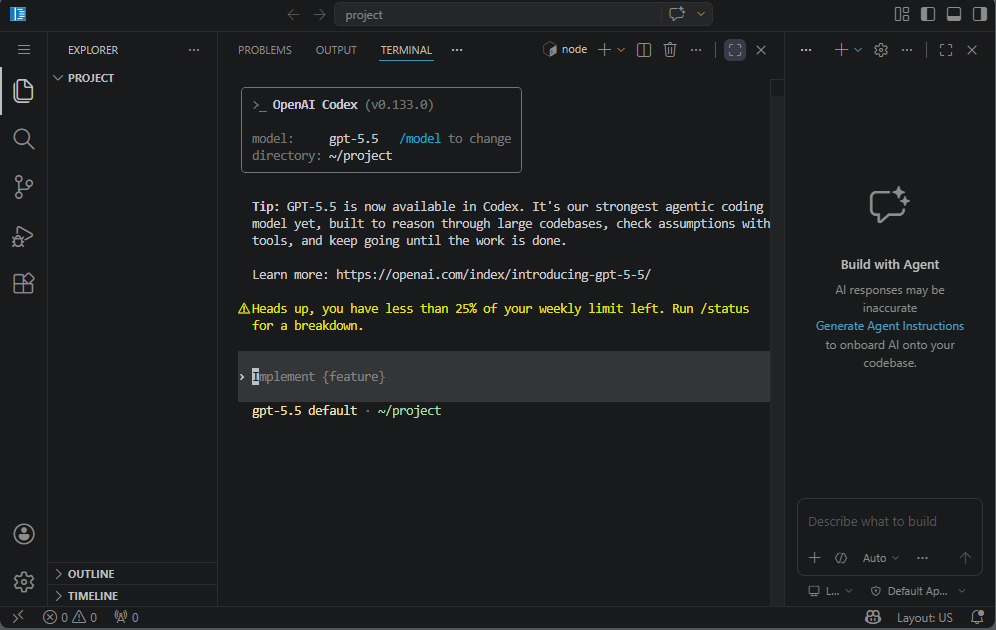Open the Extensions view
Viewport: 996px width, 630px height.
coord(24,283)
